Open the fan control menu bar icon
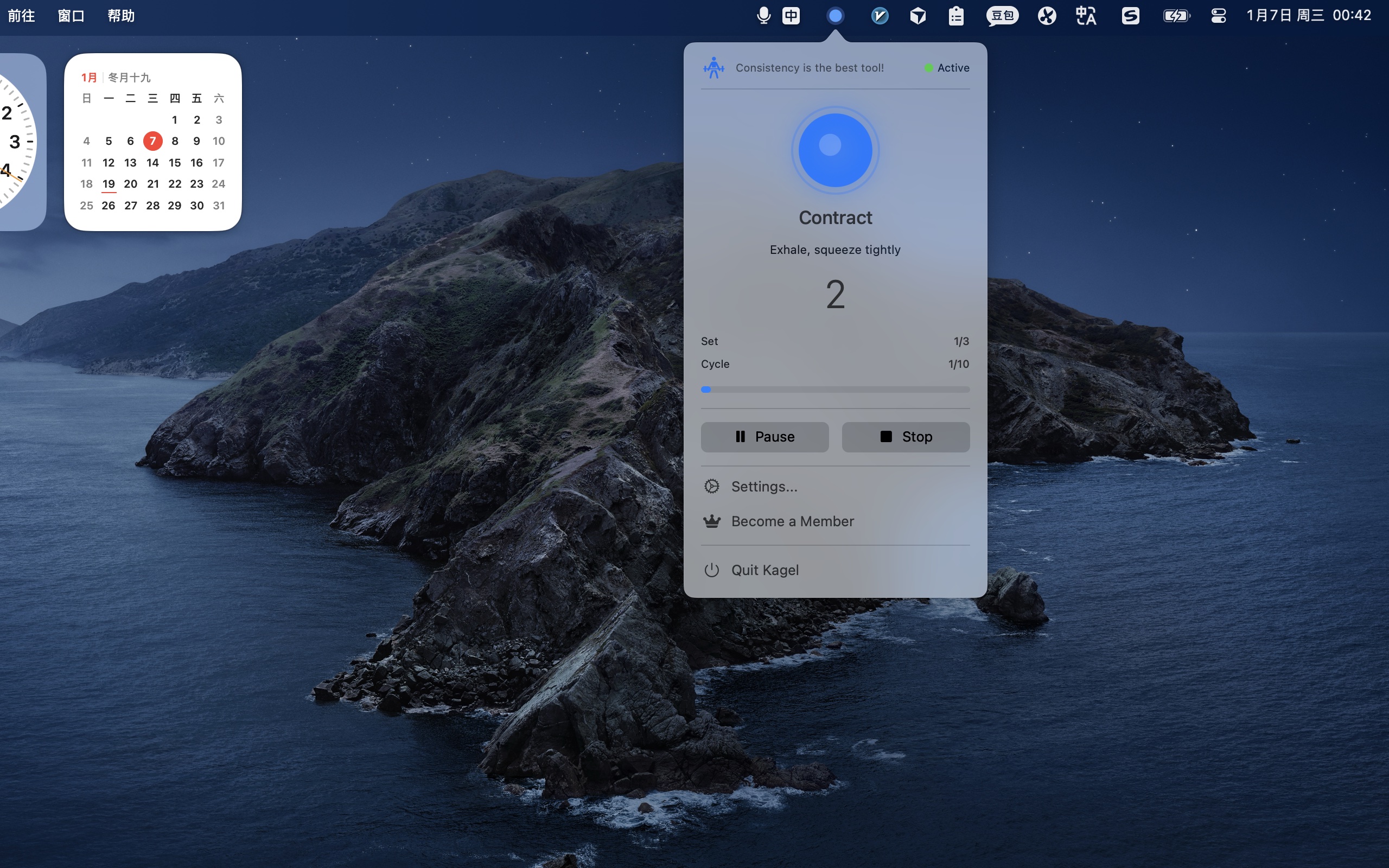The image size is (1389, 868). (1046, 16)
